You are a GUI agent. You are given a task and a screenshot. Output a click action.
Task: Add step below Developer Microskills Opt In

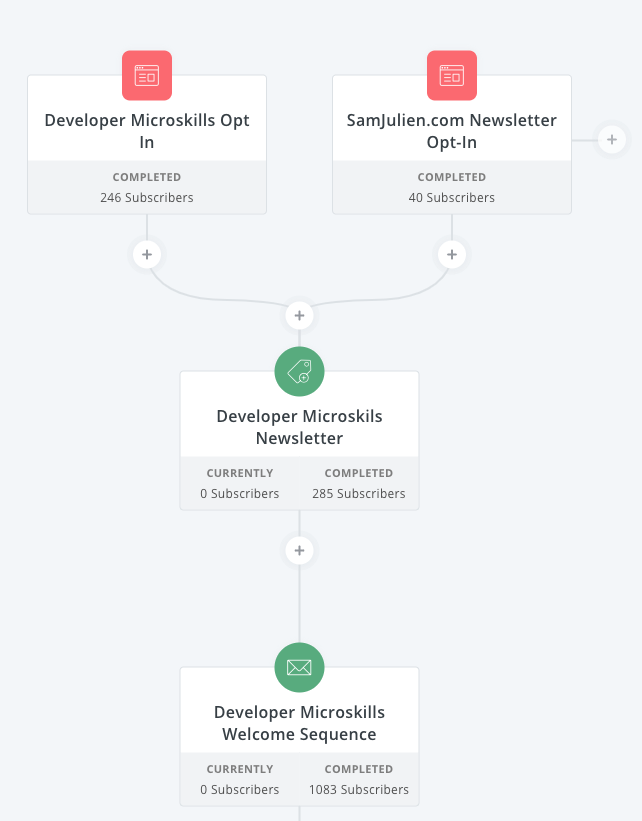[x=147, y=254]
